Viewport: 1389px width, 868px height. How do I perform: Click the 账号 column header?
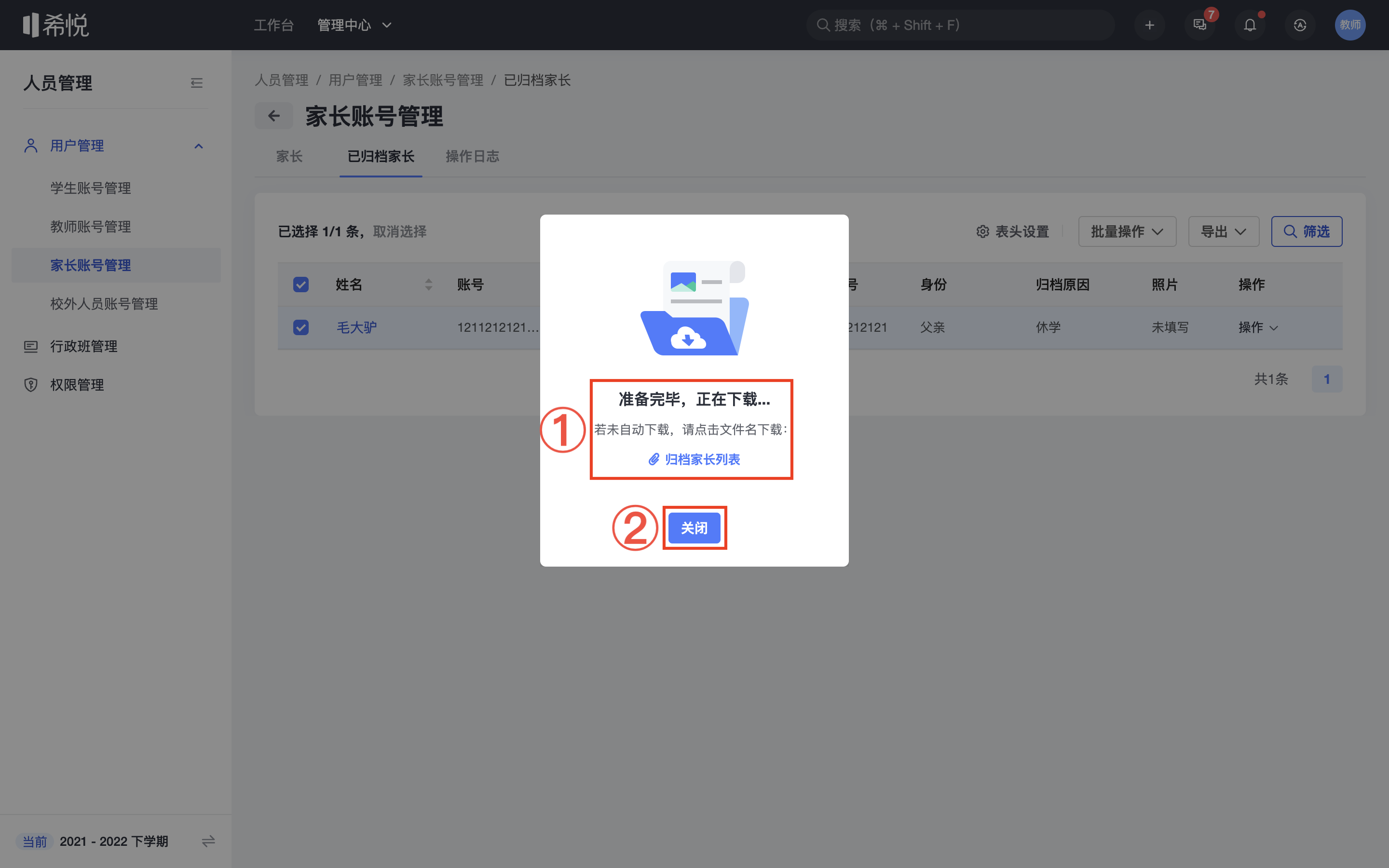[470, 285]
